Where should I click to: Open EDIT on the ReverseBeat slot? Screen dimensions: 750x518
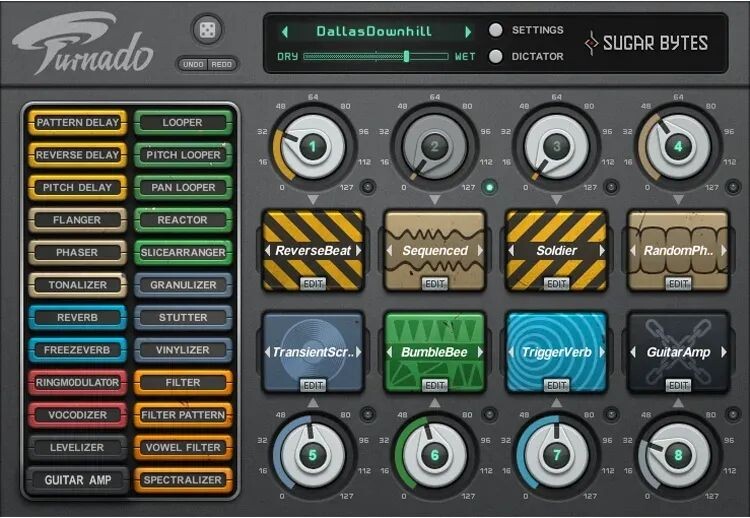pyautogui.click(x=313, y=284)
